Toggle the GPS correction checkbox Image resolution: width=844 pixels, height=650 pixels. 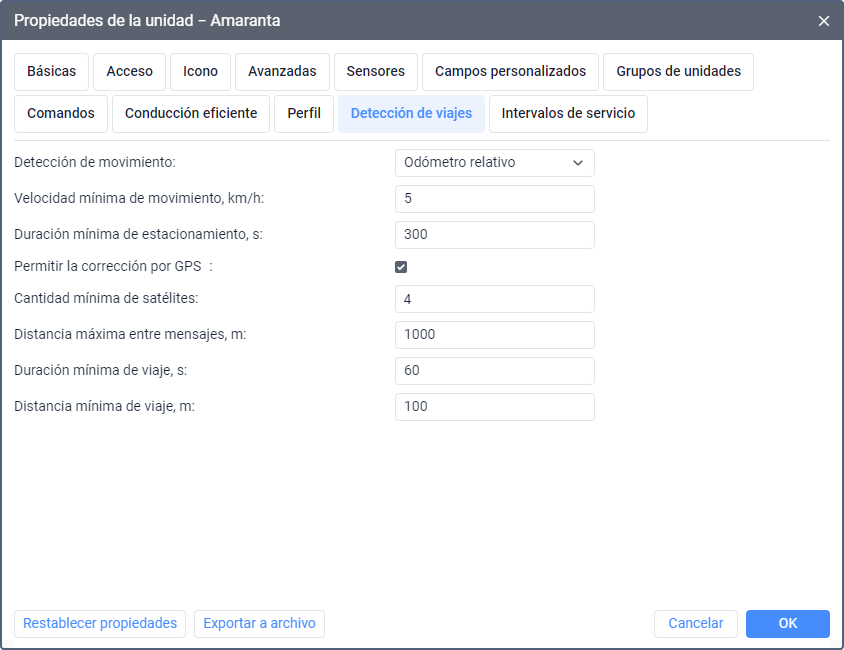tap(401, 267)
